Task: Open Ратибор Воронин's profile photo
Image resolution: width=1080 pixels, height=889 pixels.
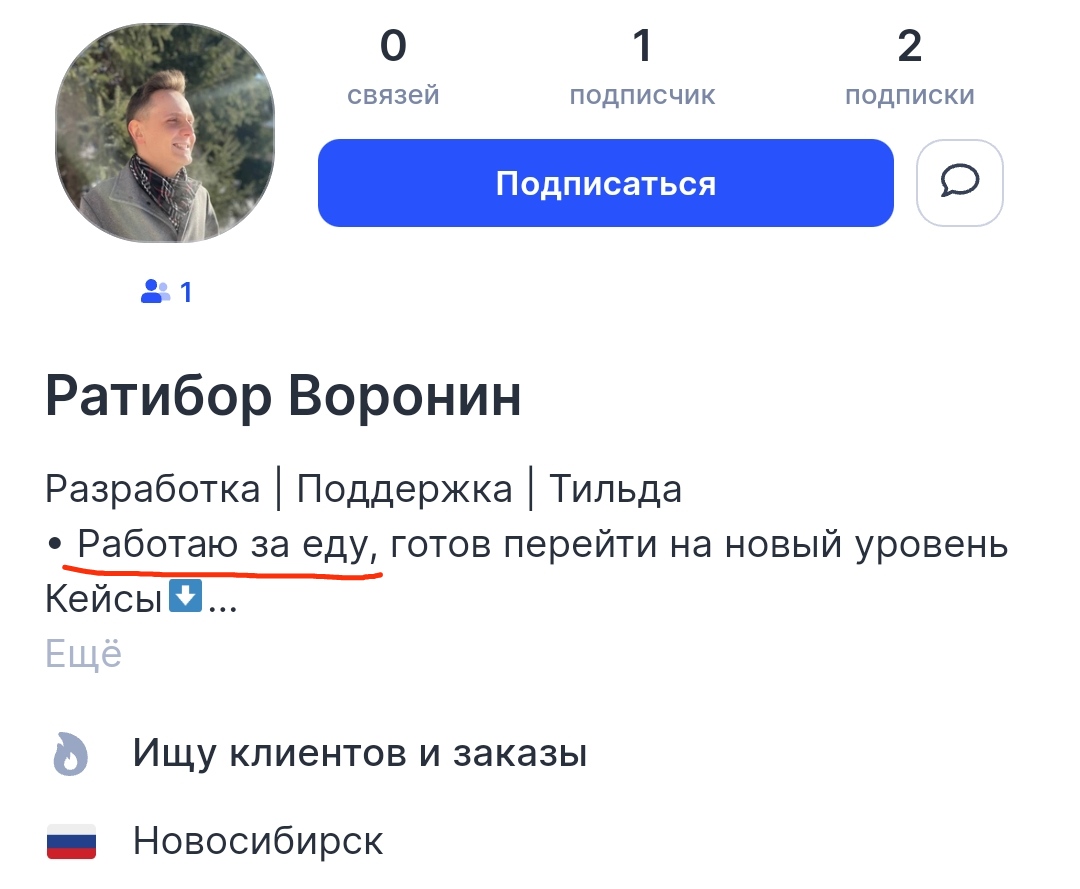Action: click(165, 133)
